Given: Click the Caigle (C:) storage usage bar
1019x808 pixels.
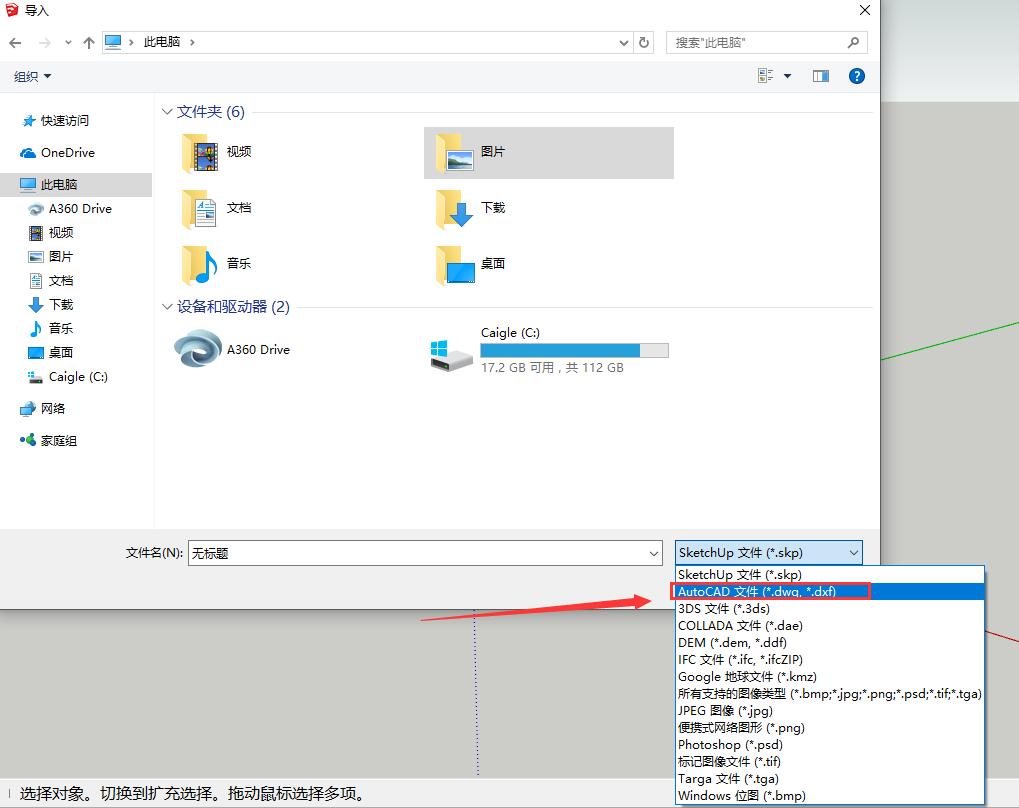Looking at the screenshot, I should point(574,350).
